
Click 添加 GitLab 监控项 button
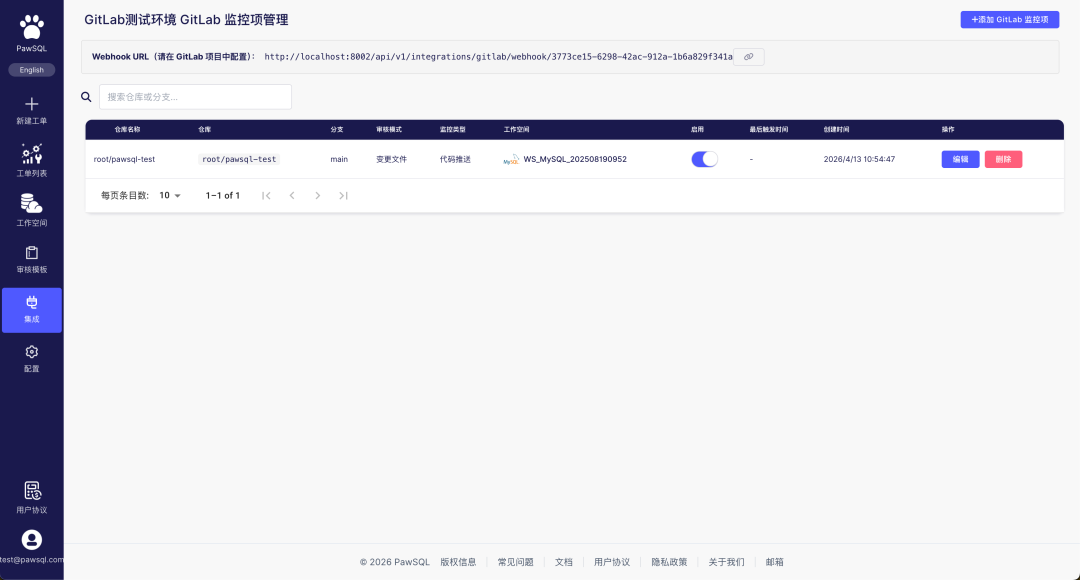tap(1010, 19)
